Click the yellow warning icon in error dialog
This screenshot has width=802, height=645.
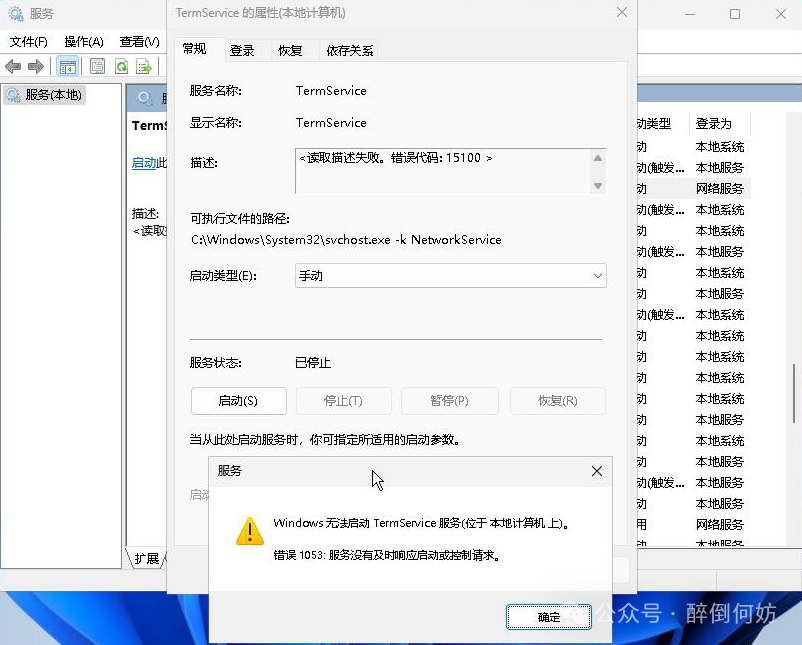[x=249, y=531]
